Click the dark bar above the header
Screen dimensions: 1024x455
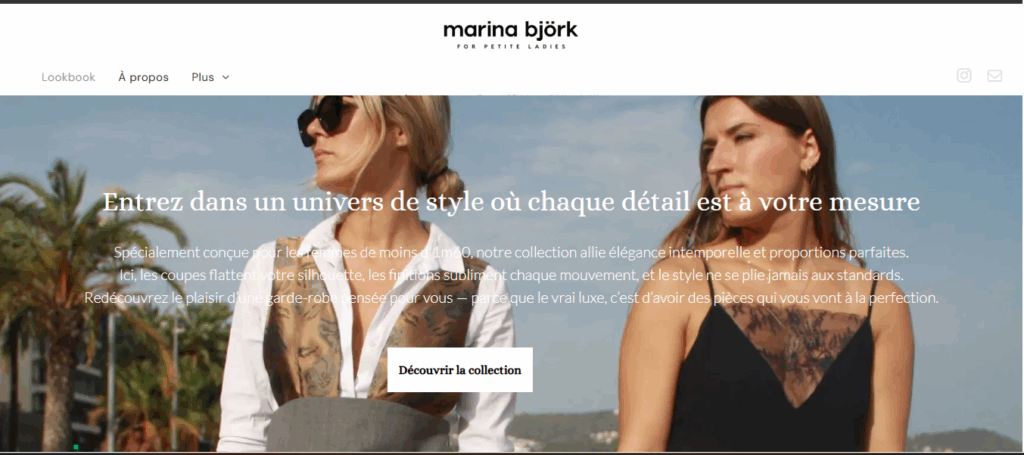[x=512, y=2]
